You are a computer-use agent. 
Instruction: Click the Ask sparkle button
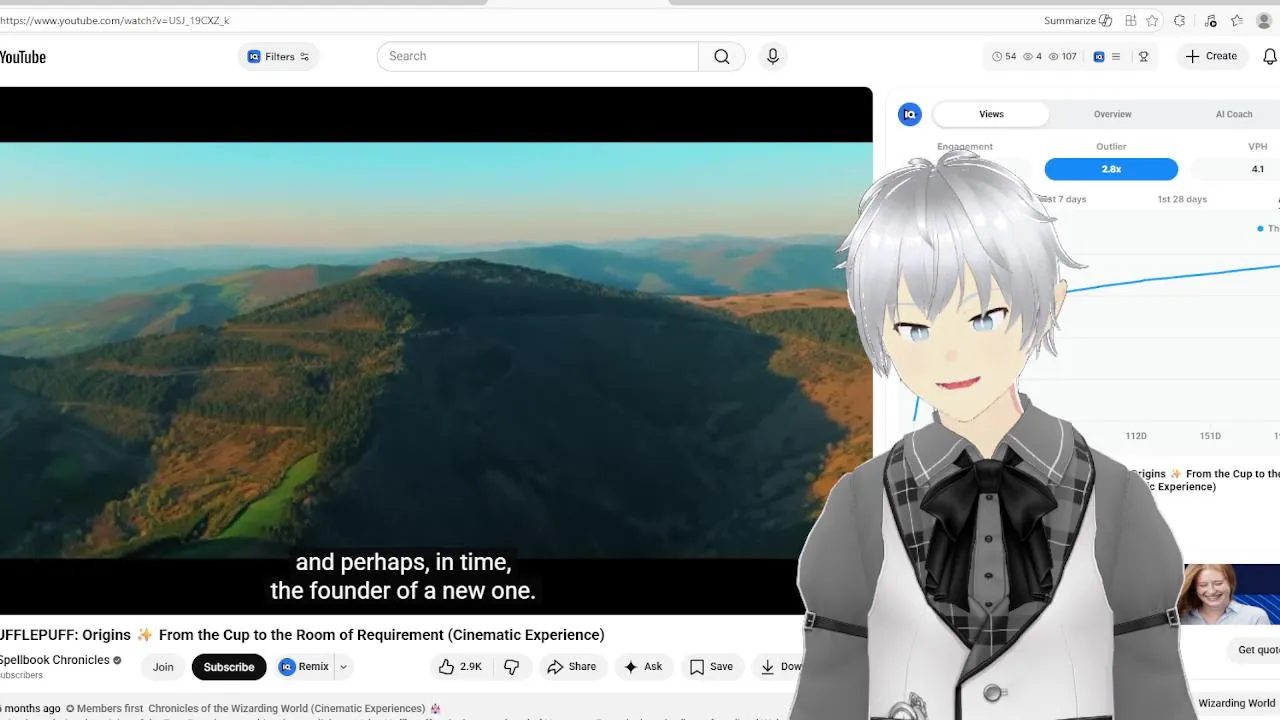click(x=643, y=667)
